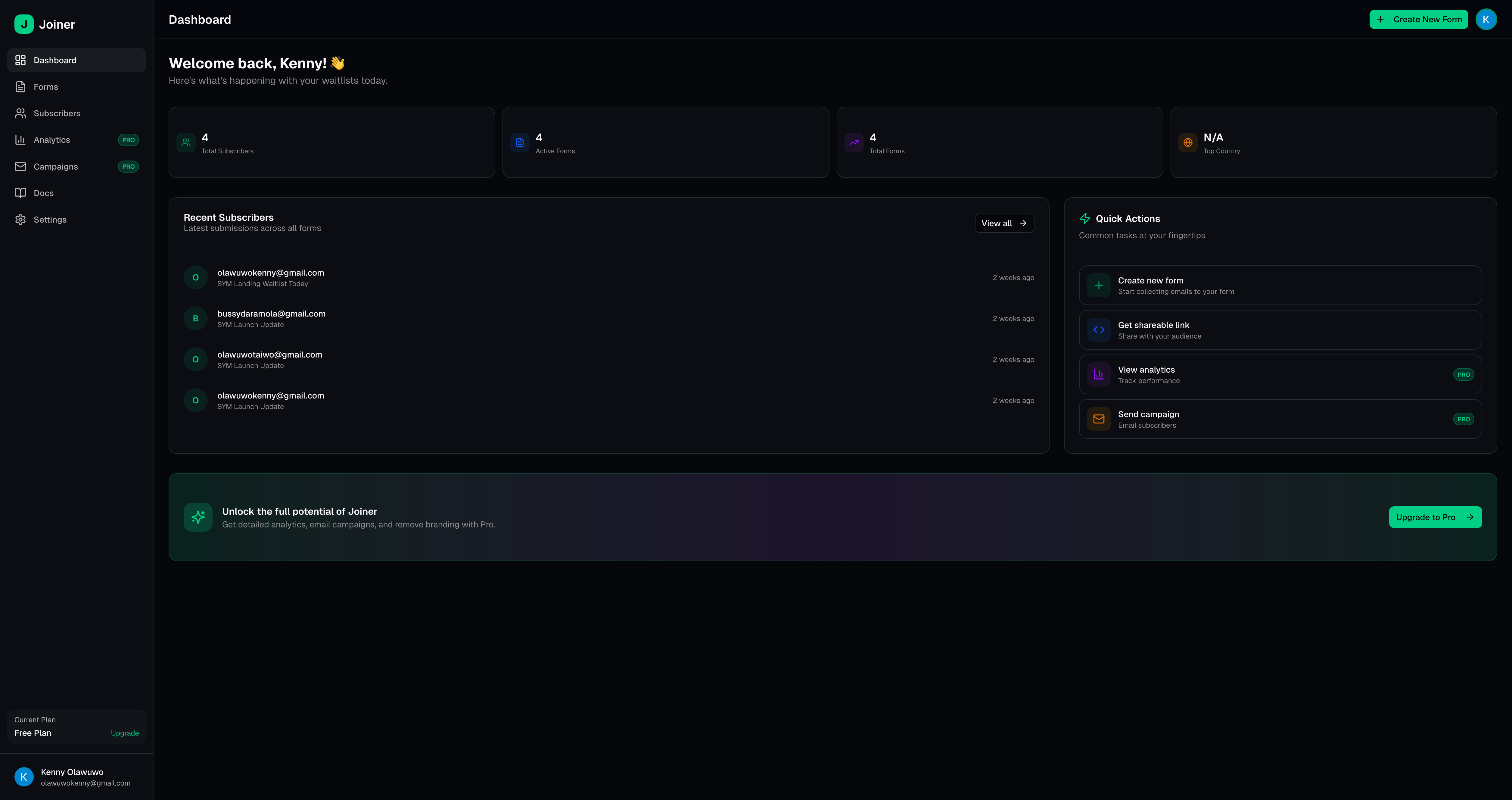Viewport: 1512px width, 800px height.
Task: Open the profile avatar in the top right
Action: pyautogui.click(x=1486, y=19)
